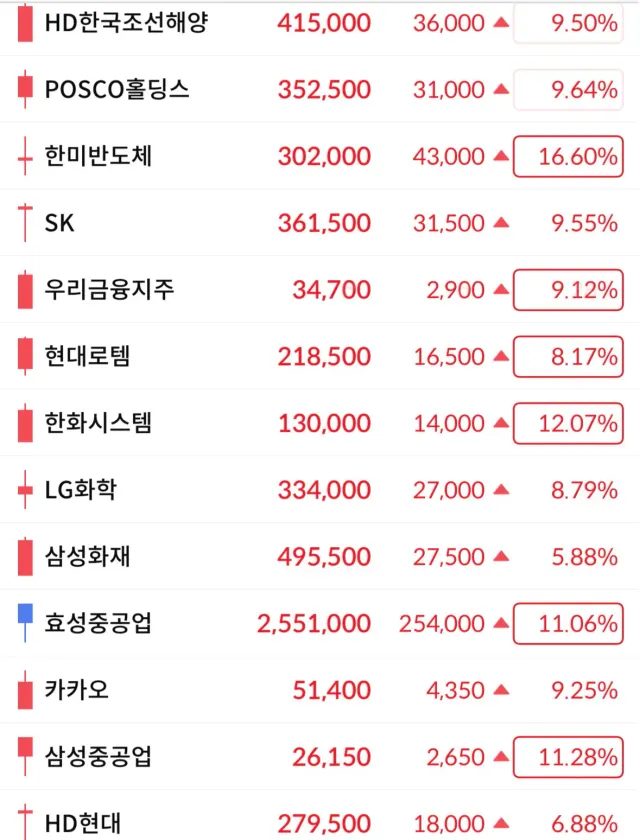Open the 우리금융지주 stock name
The width and height of the screenshot is (640, 840).
110,290
